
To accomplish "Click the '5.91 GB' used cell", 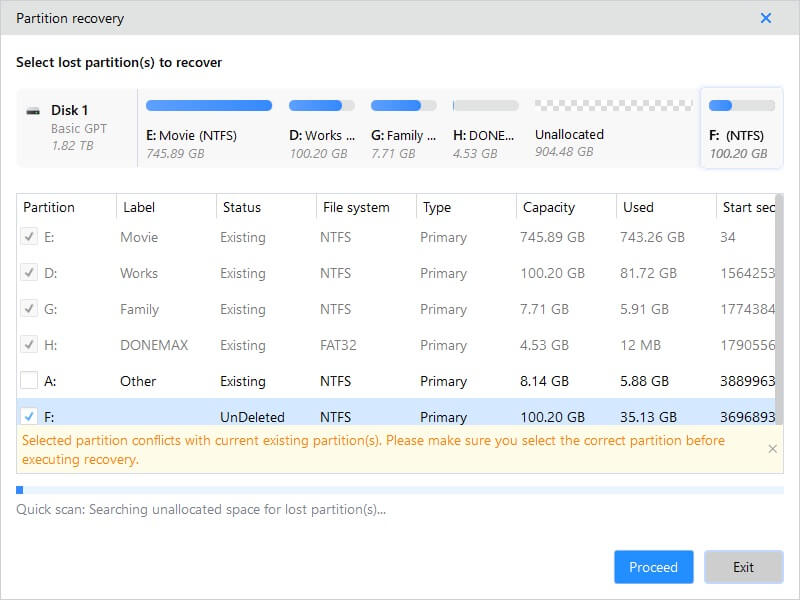I will 644,309.
